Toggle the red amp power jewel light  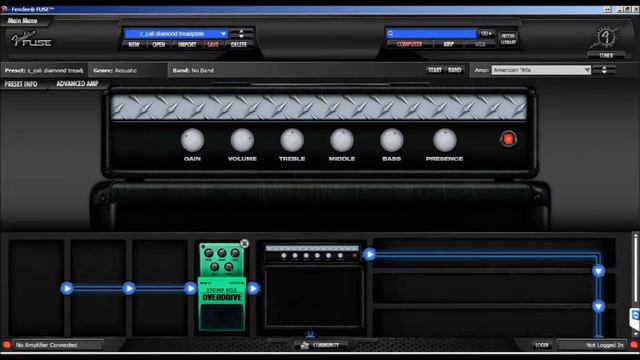pyautogui.click(x=508, y=139)
